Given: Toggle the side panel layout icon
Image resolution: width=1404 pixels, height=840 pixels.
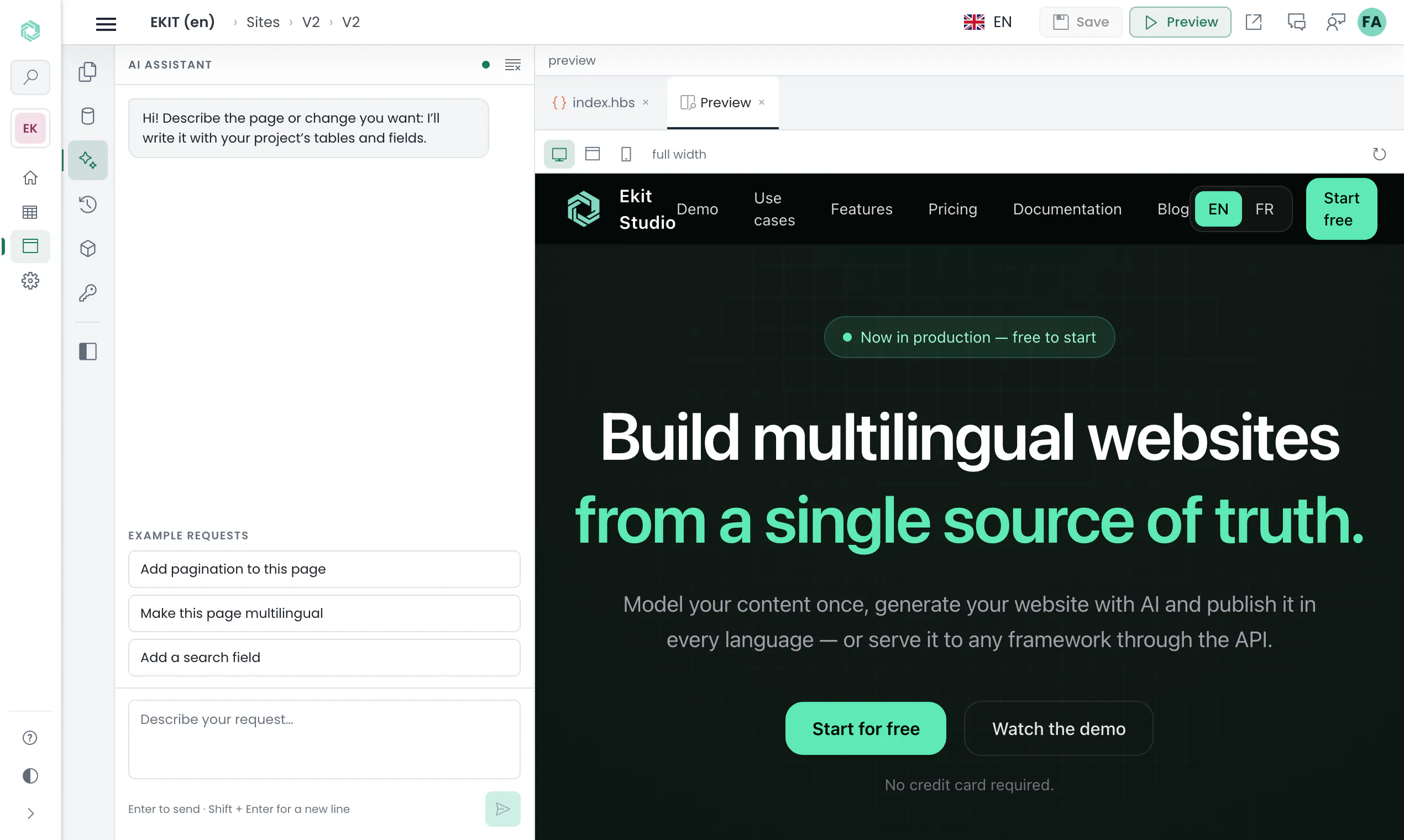Looking at the screenshot, I should pyautogui.click(x=88, y=351).
